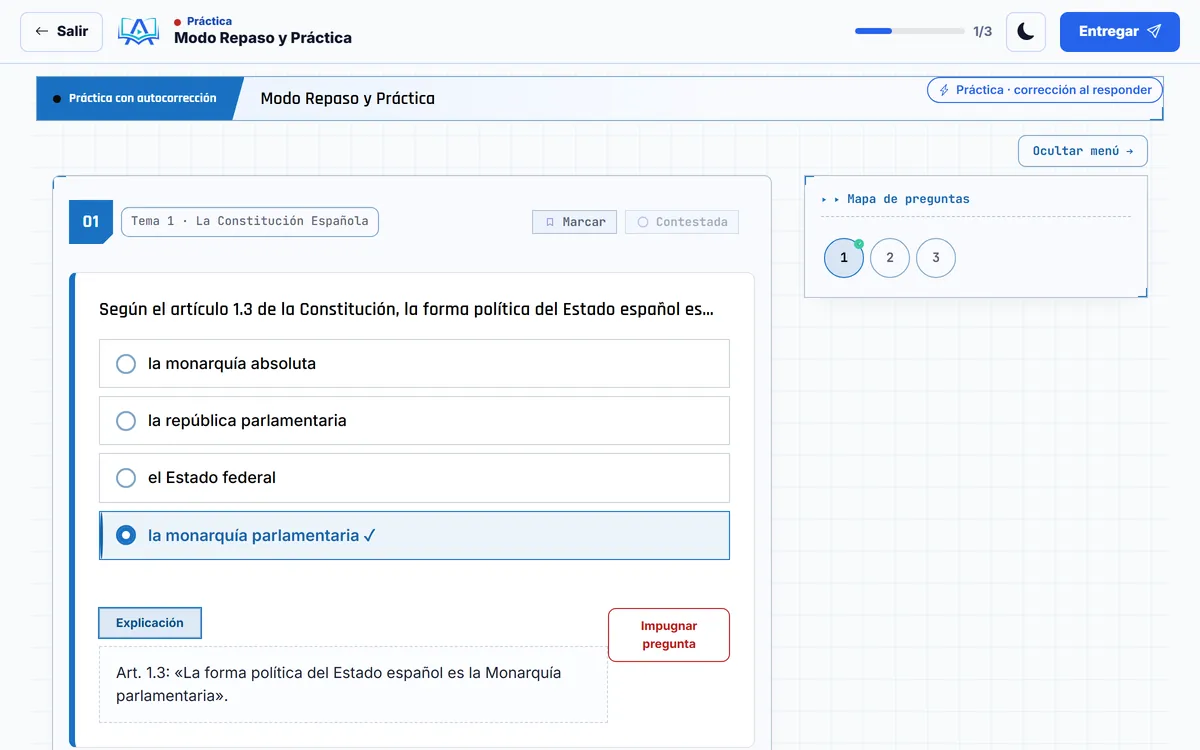Screen dimensions: 1200x750
Task: Toggle dark mode moon icon
Action: click(1025, 32)
